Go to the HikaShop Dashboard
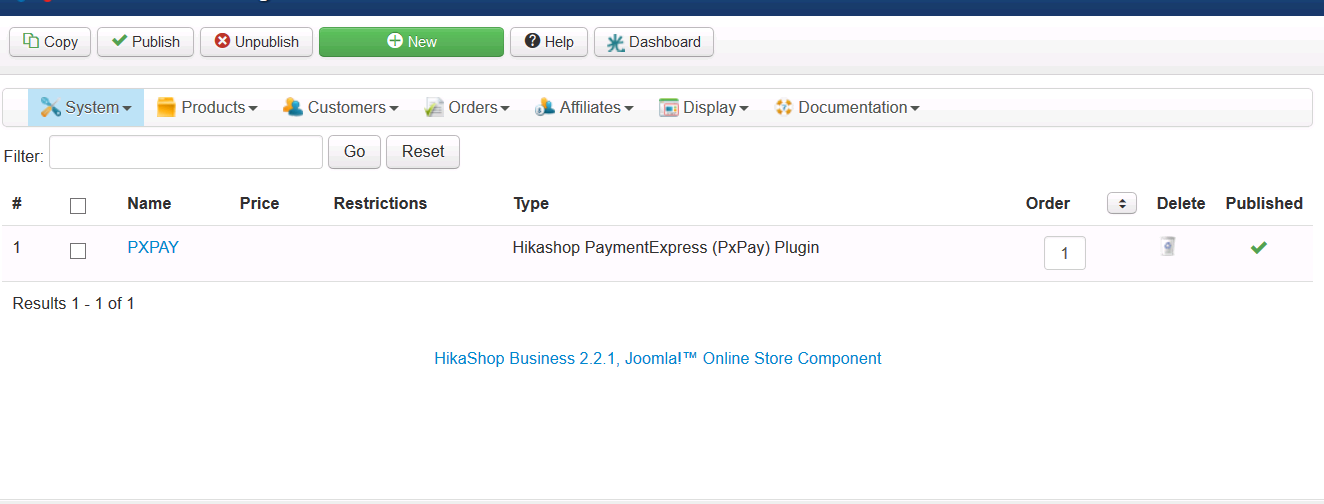1324x504 pixels. [654, 42]
